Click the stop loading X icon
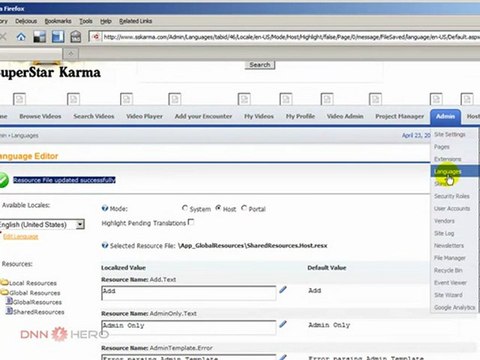 pos(3,37)
